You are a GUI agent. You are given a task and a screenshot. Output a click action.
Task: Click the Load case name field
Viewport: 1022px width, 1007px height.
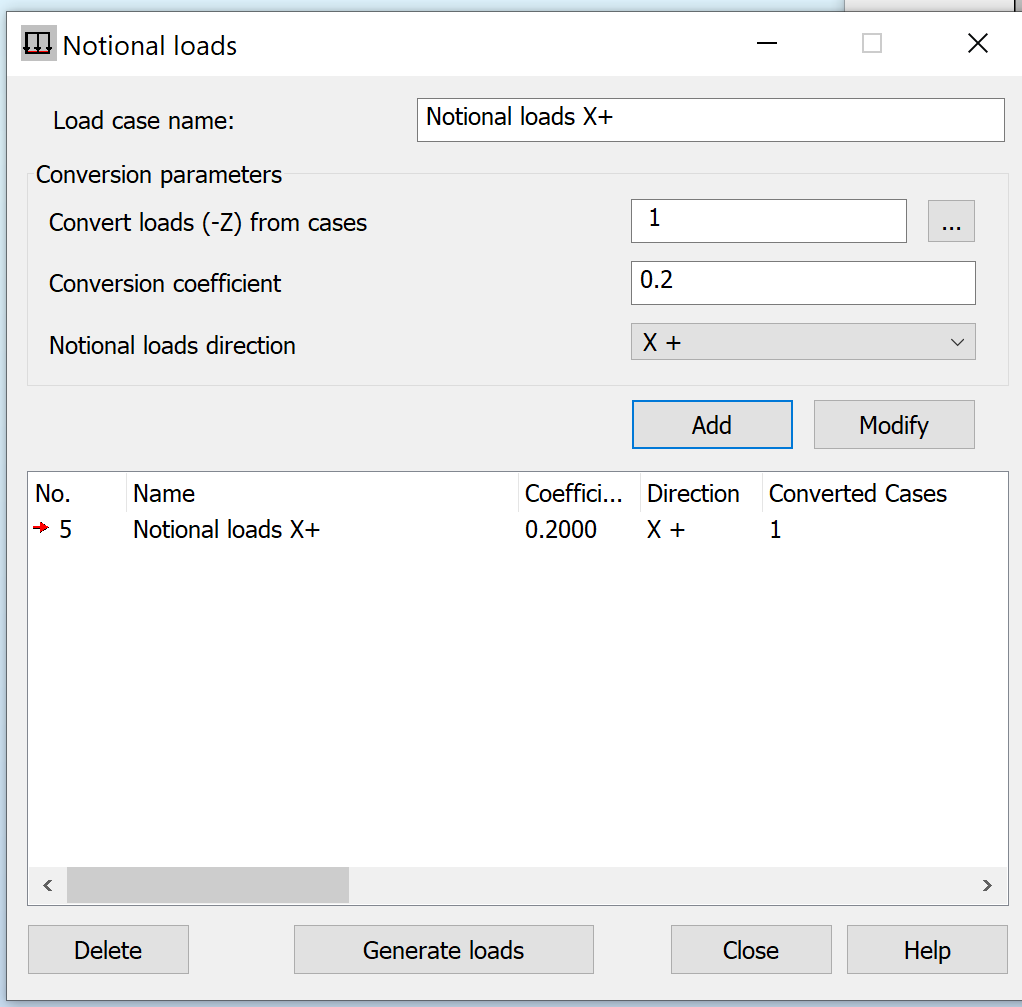click(x=710, y=119)
